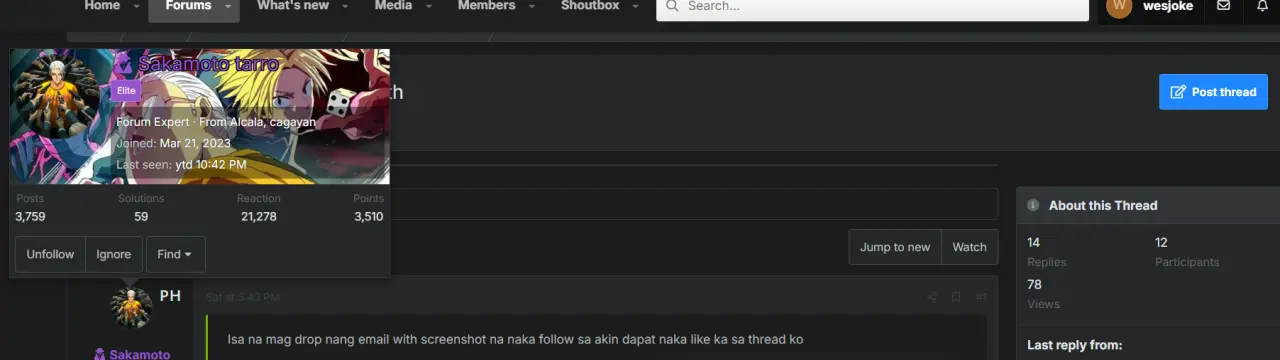Click the Reaction score 21,278
Viewport: 1280px width, 360px height.
coord(259,216)
